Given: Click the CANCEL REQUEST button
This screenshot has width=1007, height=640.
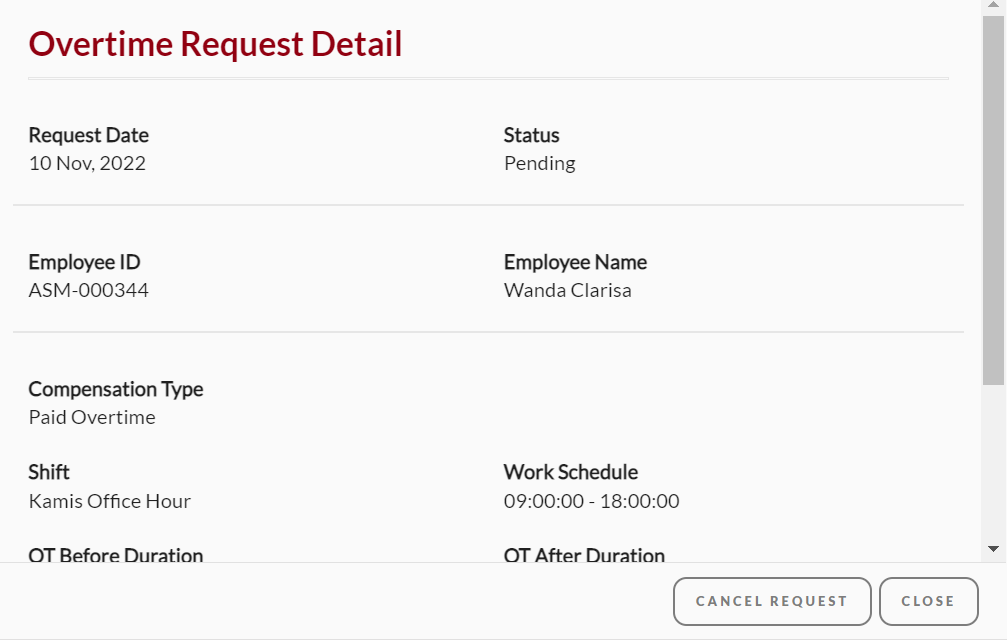Looking at the screenshot, I should (x=771, y=601).
